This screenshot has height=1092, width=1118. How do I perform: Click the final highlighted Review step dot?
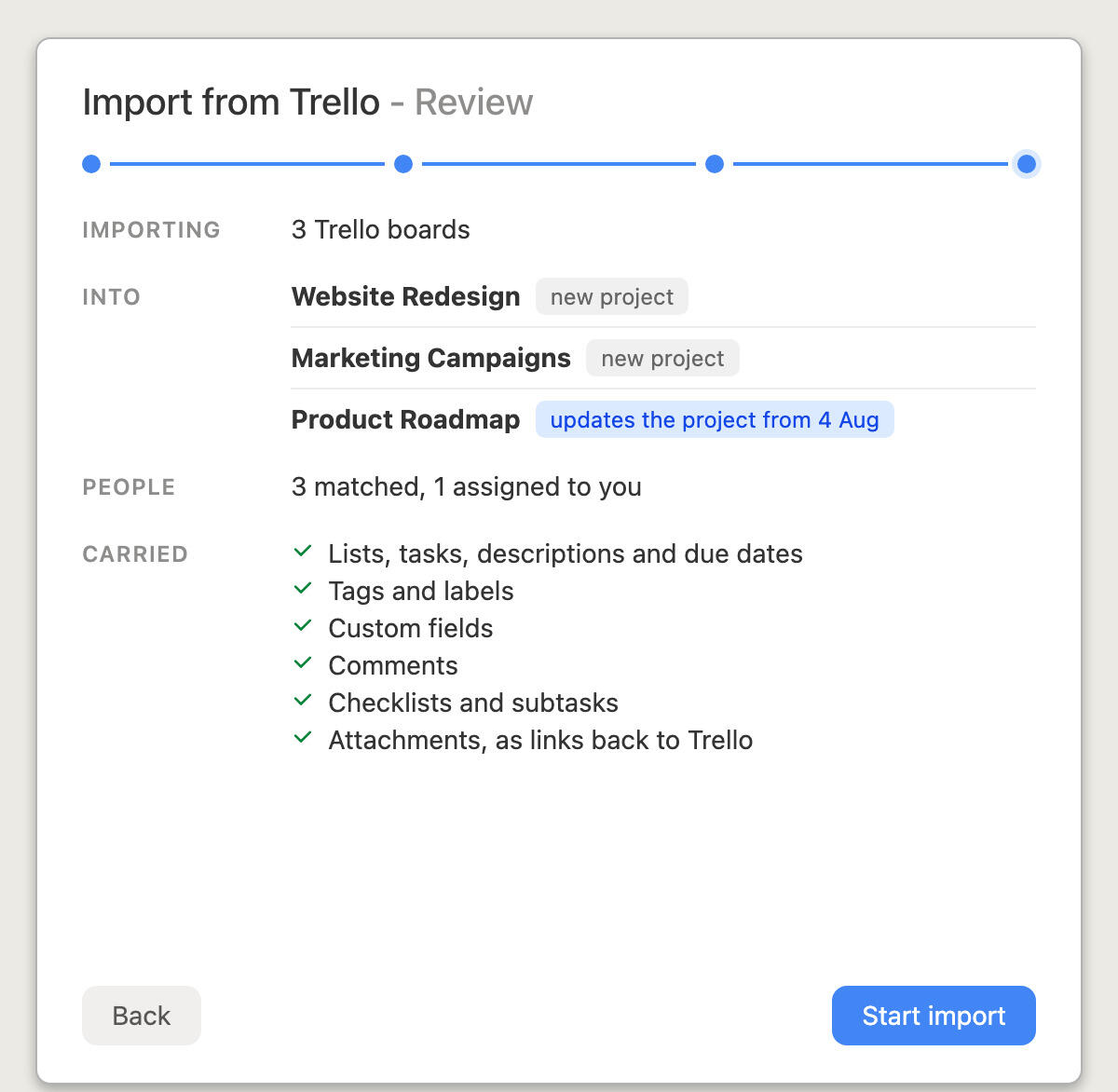click(x=1027, y=164)
